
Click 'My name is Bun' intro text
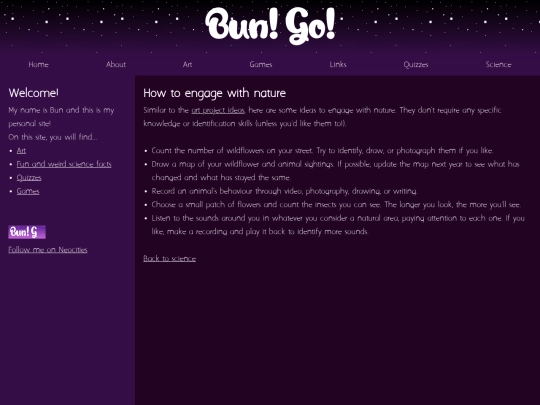[61, 117]
